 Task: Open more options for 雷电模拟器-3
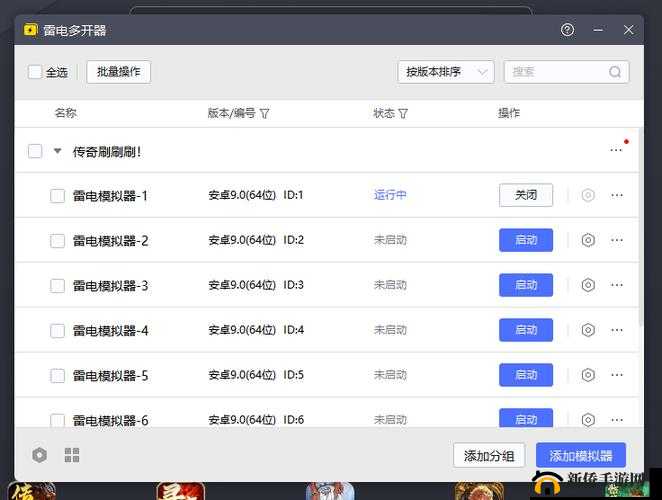(617, 285)
